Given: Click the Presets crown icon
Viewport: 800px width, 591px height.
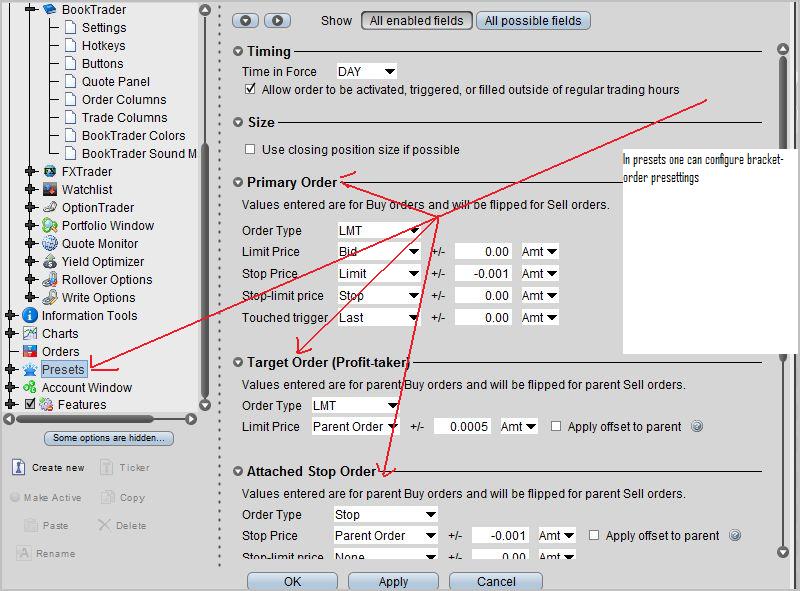Looking at the screenshot, I should (30, 369).
